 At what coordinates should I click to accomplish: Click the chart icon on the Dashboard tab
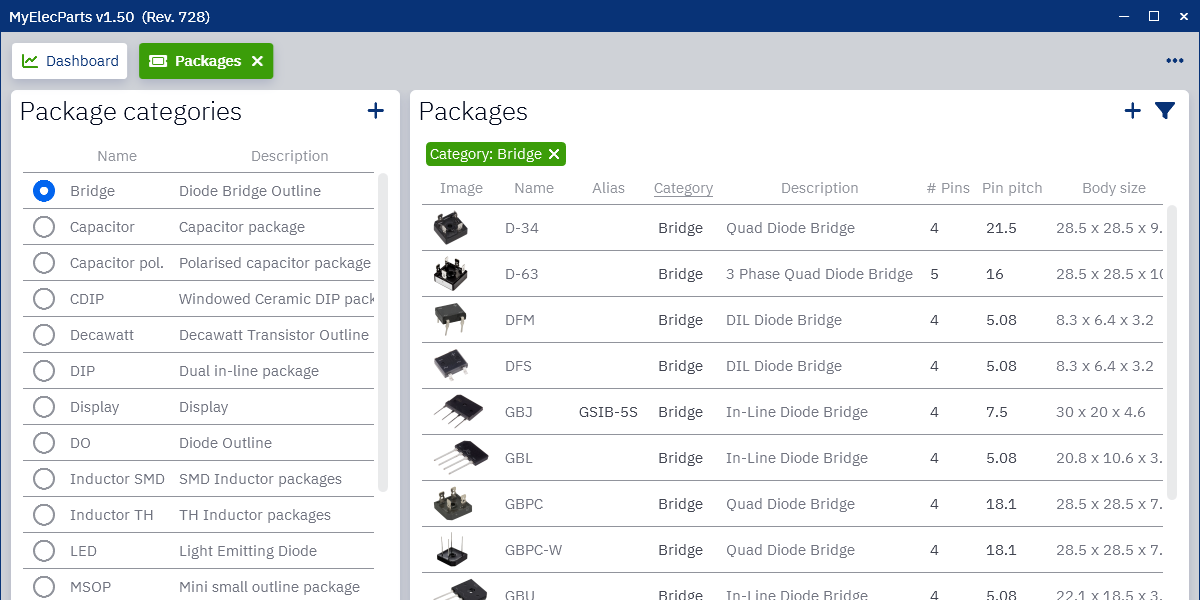31,60
